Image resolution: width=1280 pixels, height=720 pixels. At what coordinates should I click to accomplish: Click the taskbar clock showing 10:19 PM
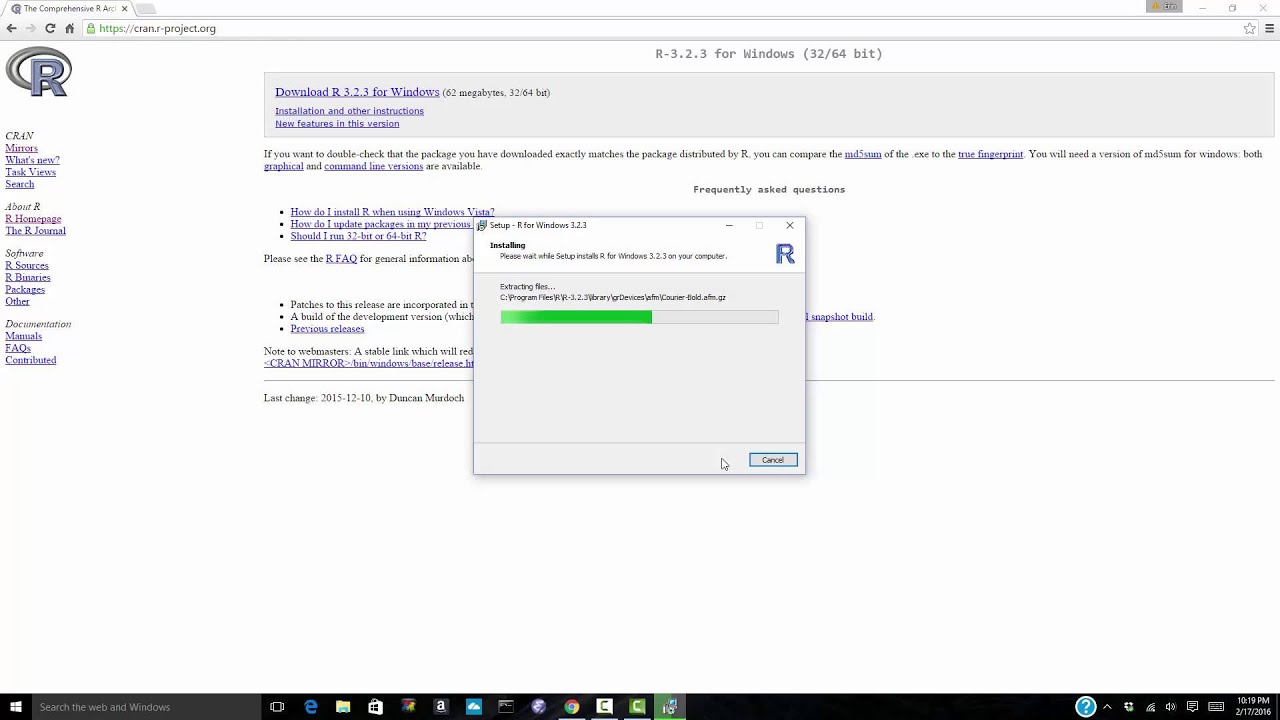1253,707
